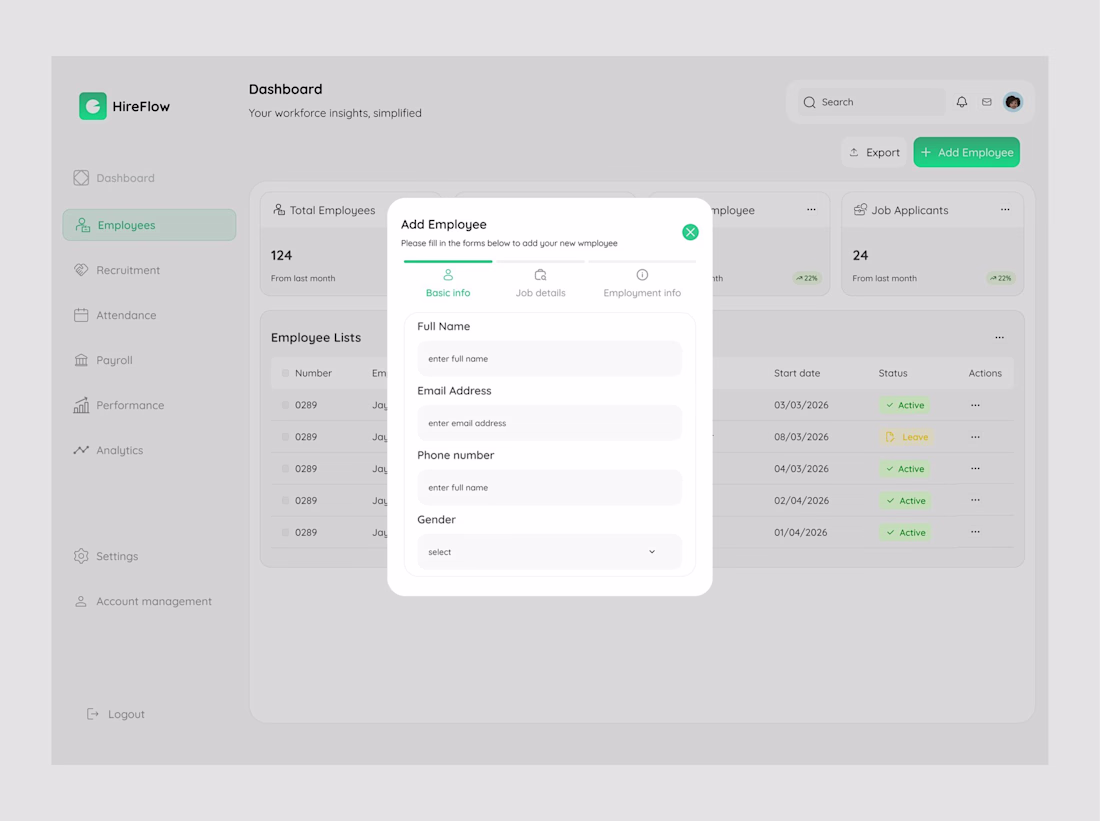Open actions menu for 04/03/2026 row
The height and width of the screenshot is (821, 1100).
[975, 468]
